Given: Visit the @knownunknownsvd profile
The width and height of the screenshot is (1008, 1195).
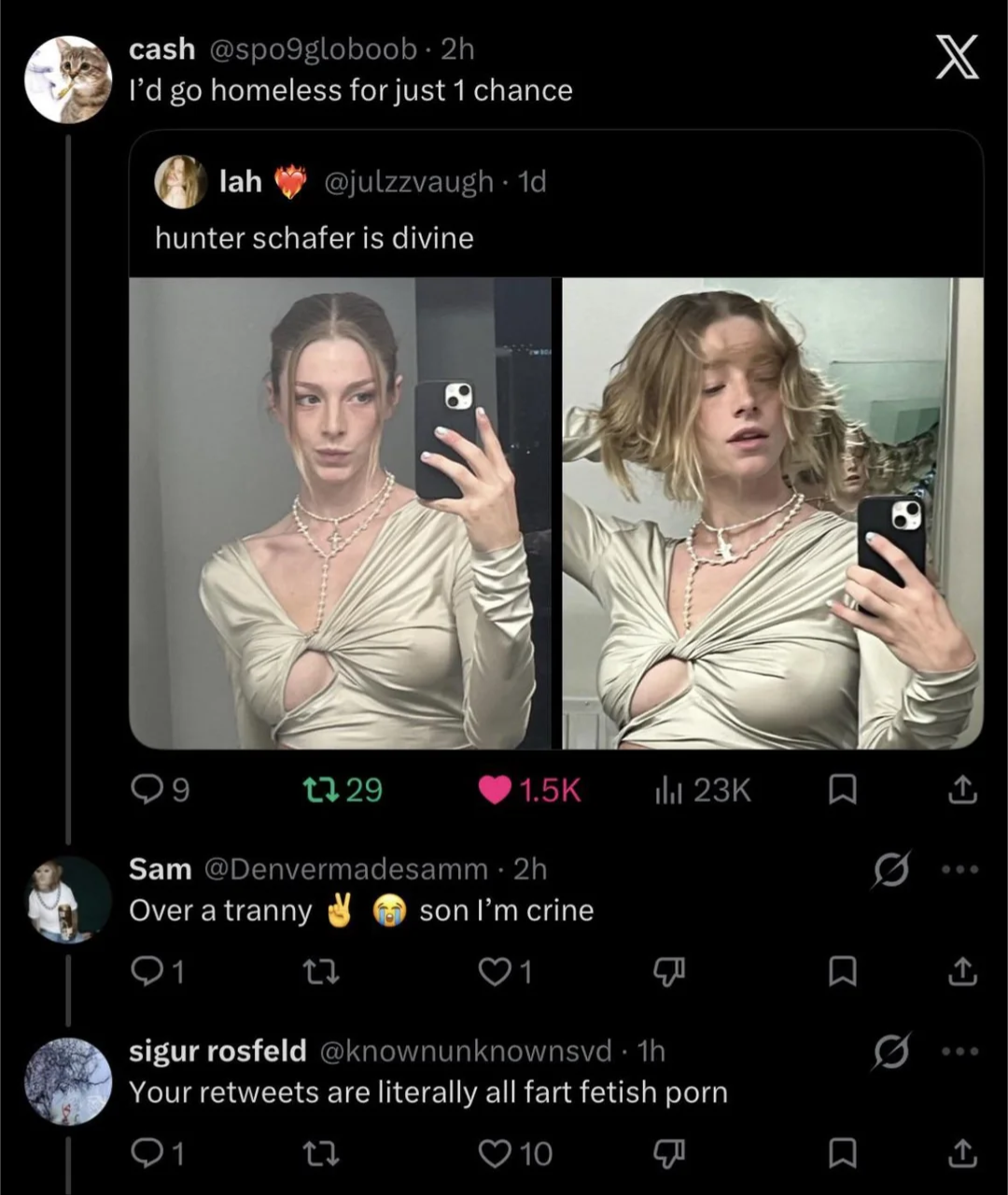Looking at the screenshot, I should click(466, 1051).
